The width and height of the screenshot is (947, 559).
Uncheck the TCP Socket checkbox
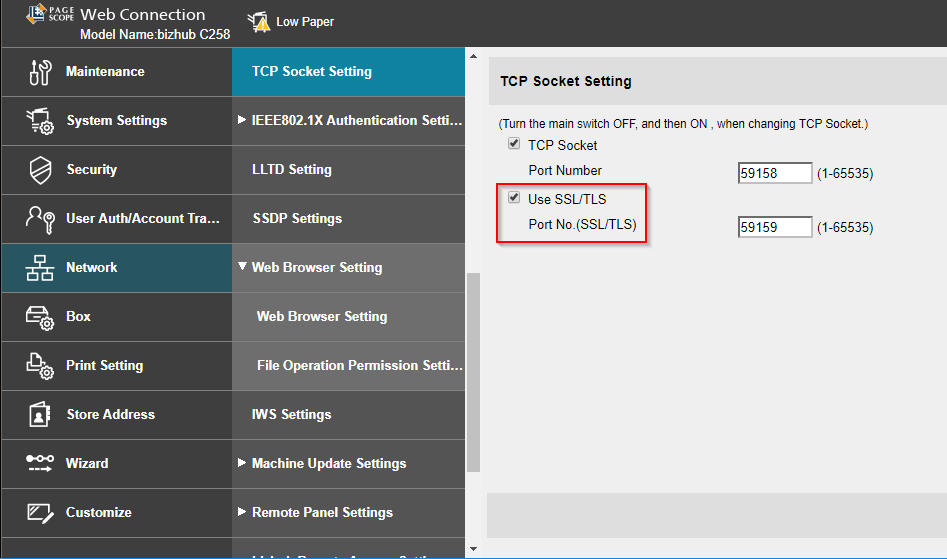click(x=514, y=145)
